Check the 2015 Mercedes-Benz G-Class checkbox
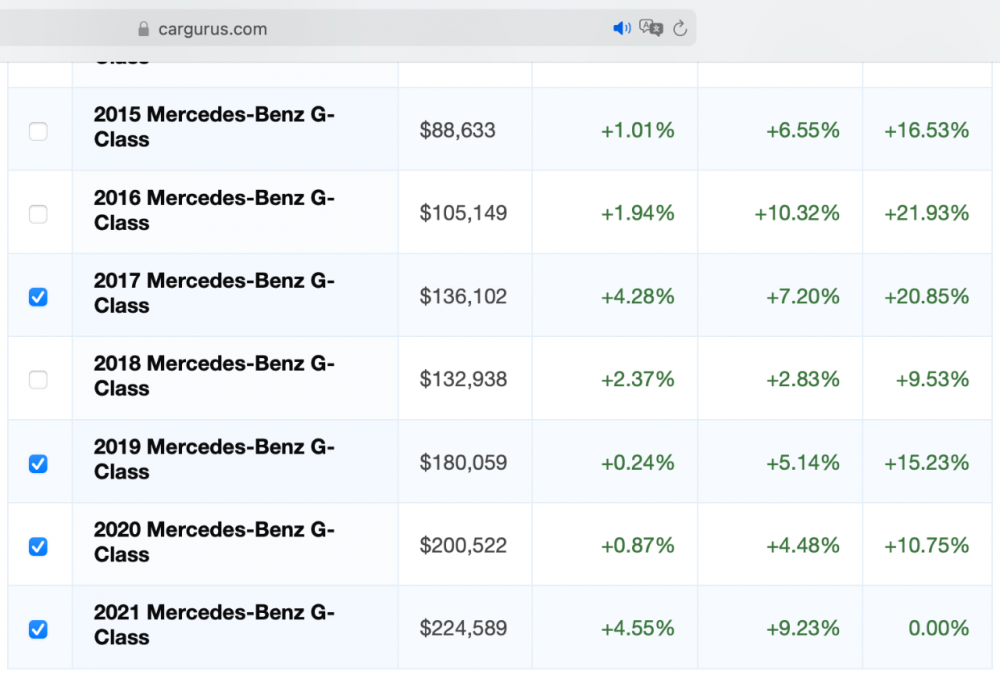The width and height of the screenshot is (1000, 699). click(38, 131)
